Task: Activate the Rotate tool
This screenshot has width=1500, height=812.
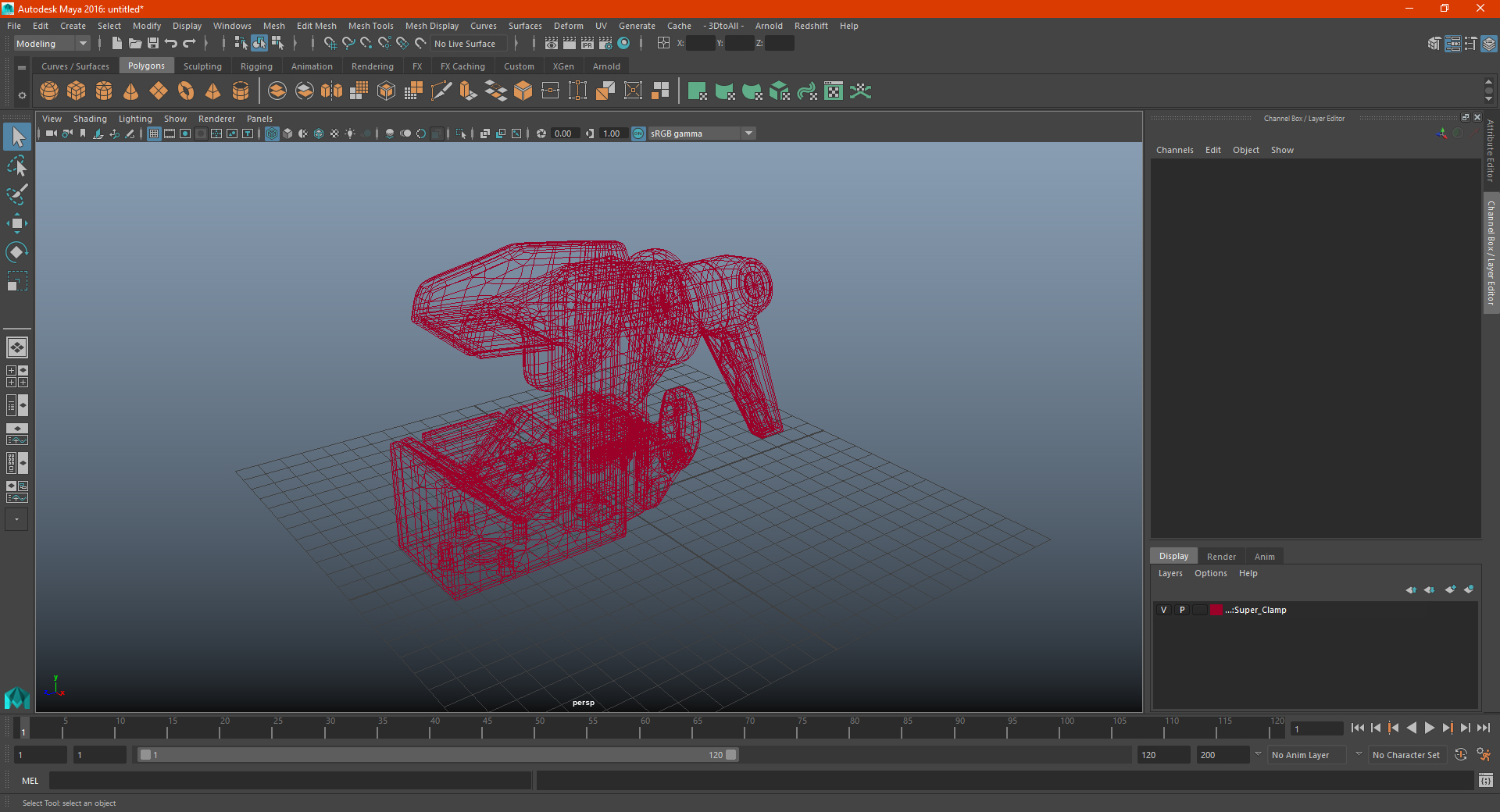Action: (x=17, y=252)
